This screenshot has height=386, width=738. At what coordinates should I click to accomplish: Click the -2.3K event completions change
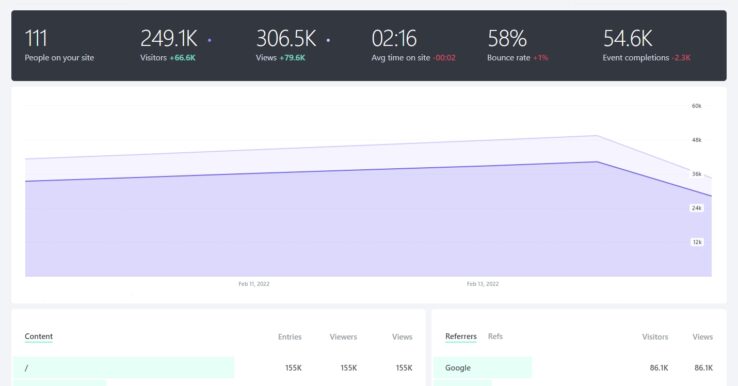point(682,58)
